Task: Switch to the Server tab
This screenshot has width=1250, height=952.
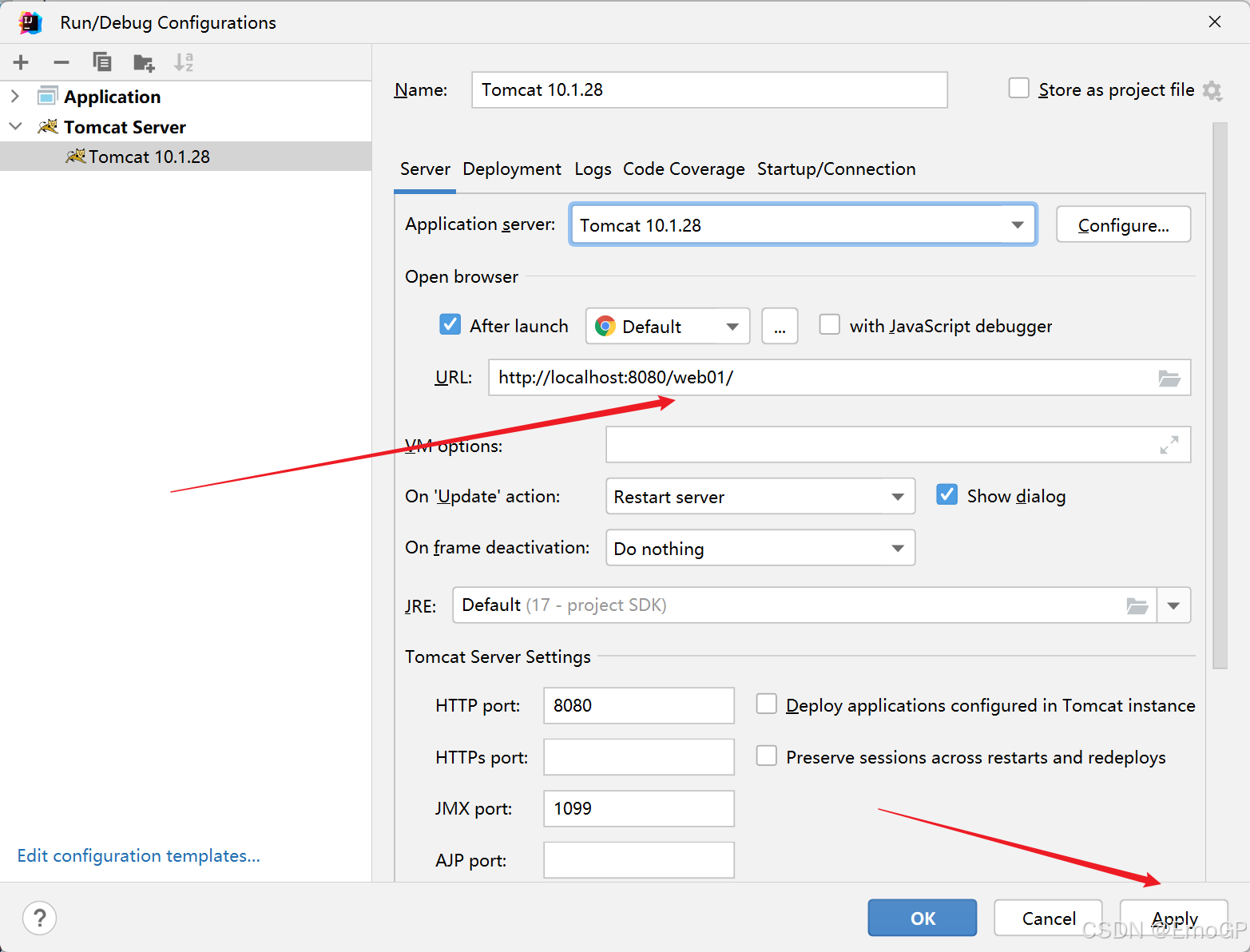Action: pos(425,169)
